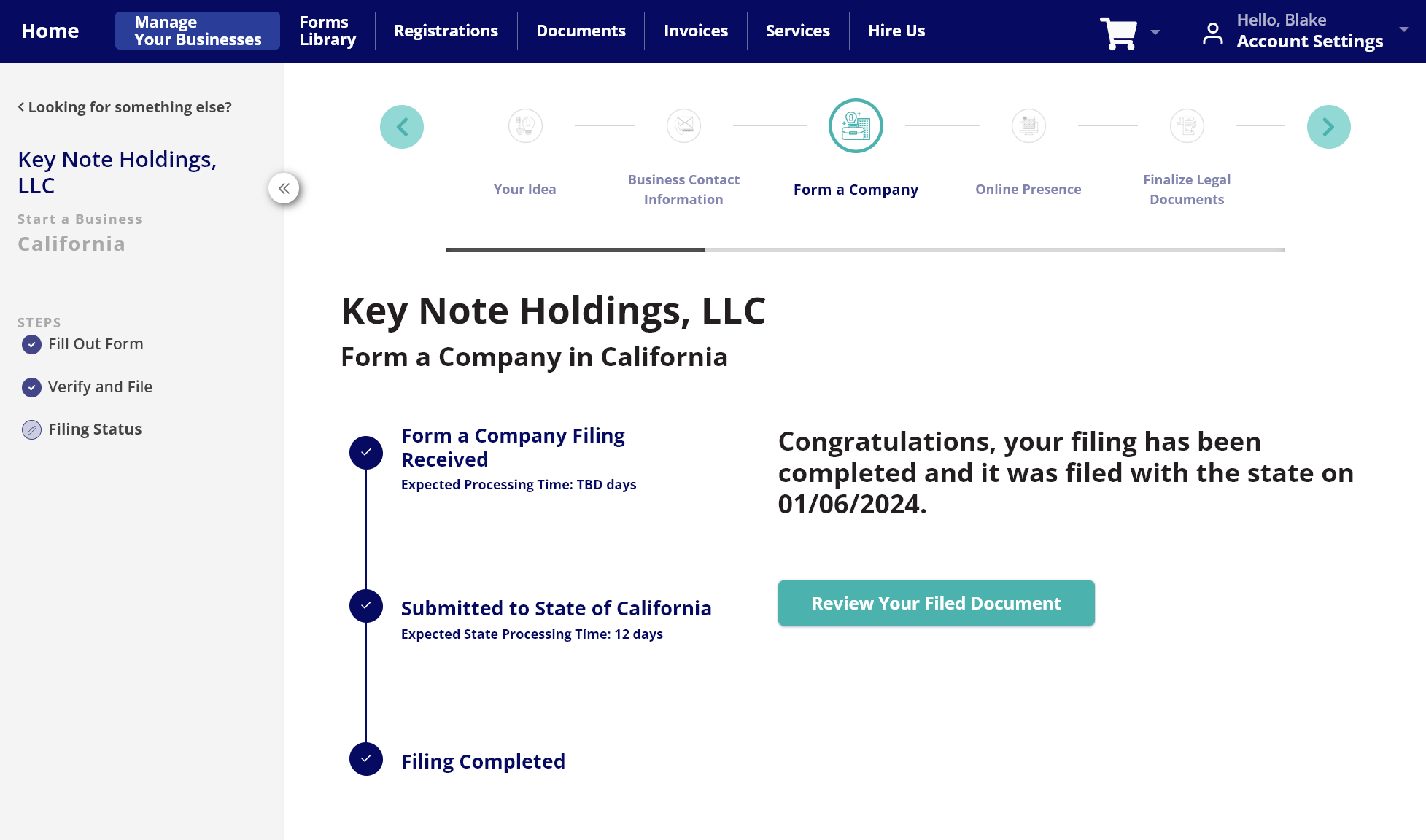Click the Verify and File completed check

[31, 387]
